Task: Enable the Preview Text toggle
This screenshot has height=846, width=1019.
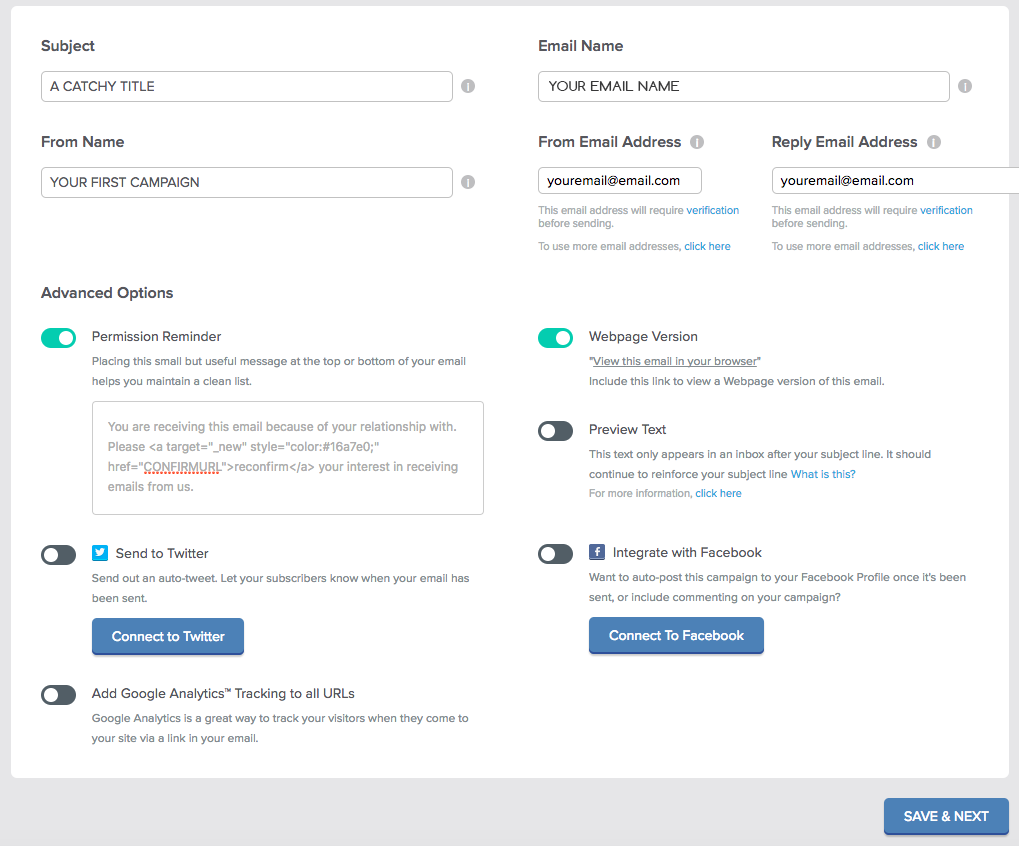Action: (556, 431)
